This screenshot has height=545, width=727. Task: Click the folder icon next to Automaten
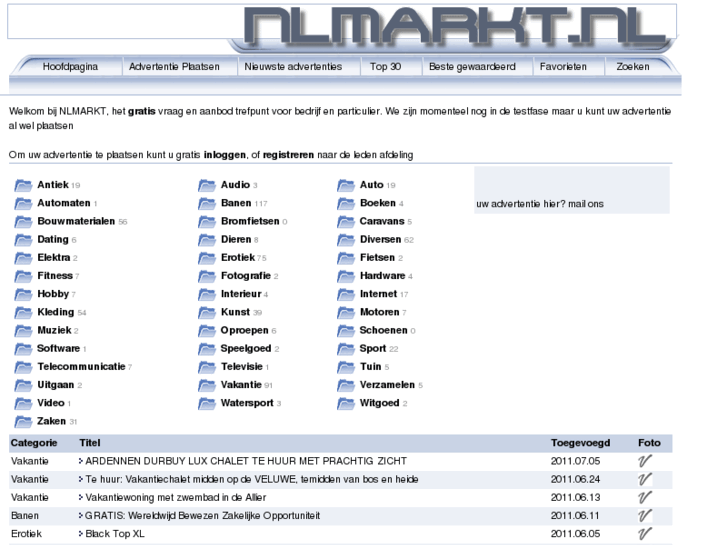(23, 203)
